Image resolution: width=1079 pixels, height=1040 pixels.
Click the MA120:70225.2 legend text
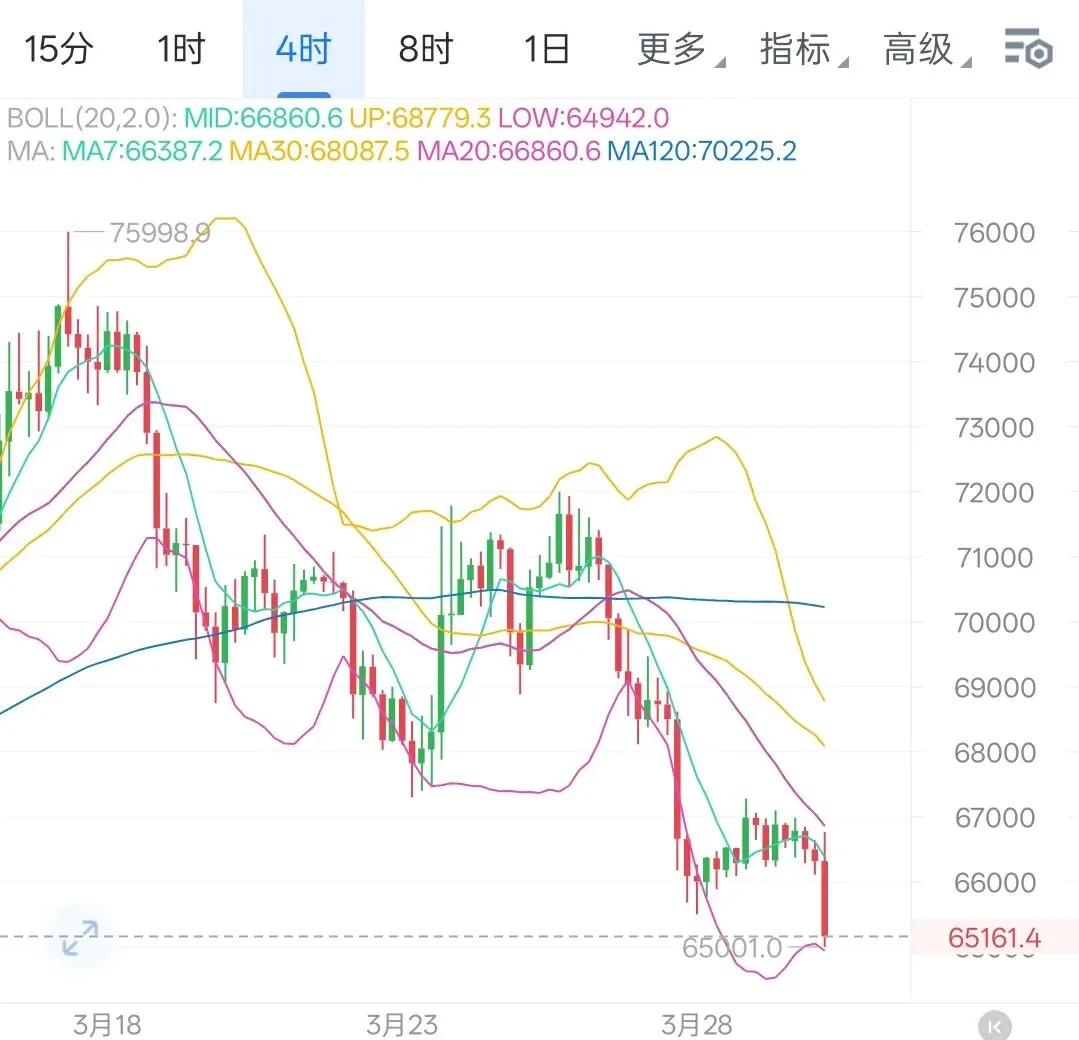point(701,151)
